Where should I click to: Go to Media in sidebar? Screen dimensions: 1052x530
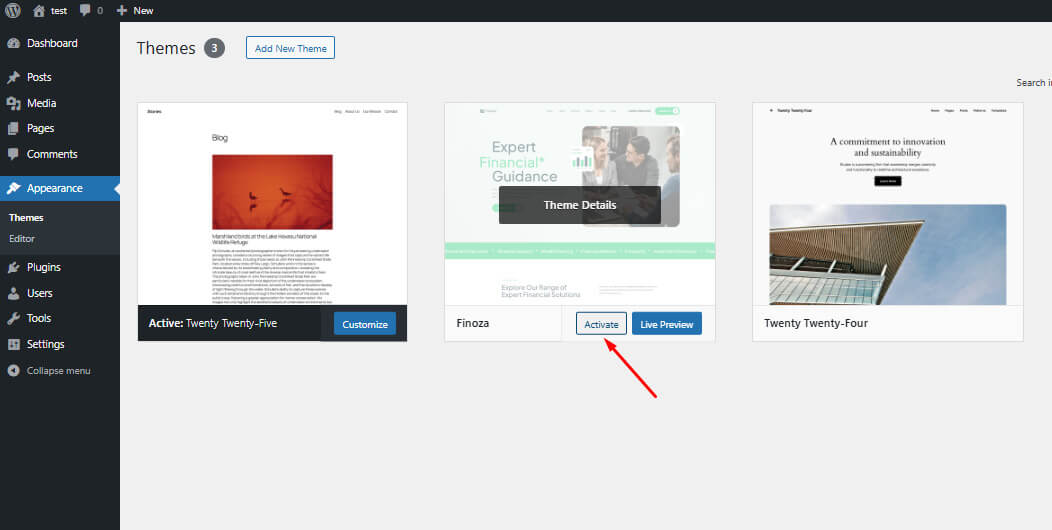[60, 103]
